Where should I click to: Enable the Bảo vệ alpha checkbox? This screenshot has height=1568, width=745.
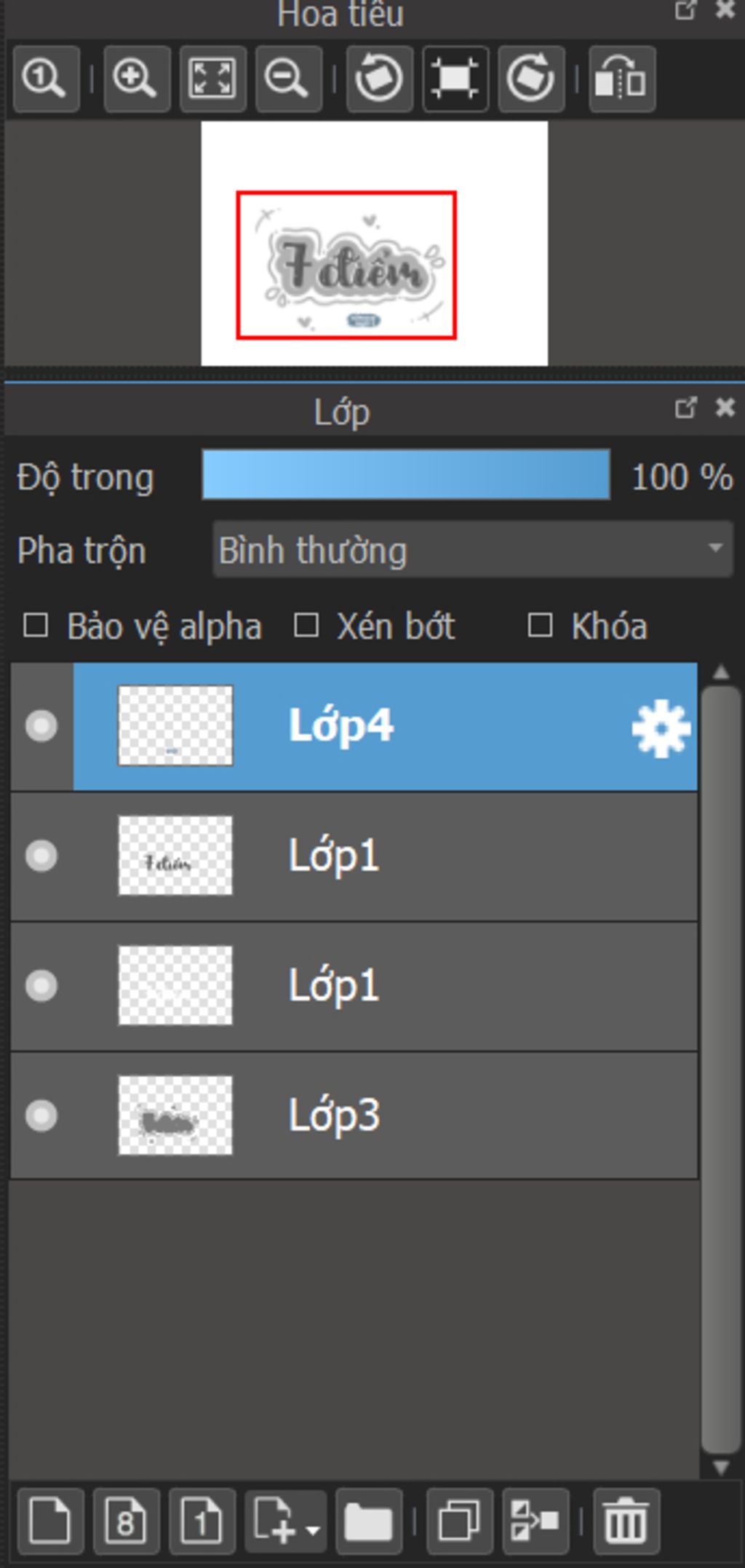tap(36, 626)
